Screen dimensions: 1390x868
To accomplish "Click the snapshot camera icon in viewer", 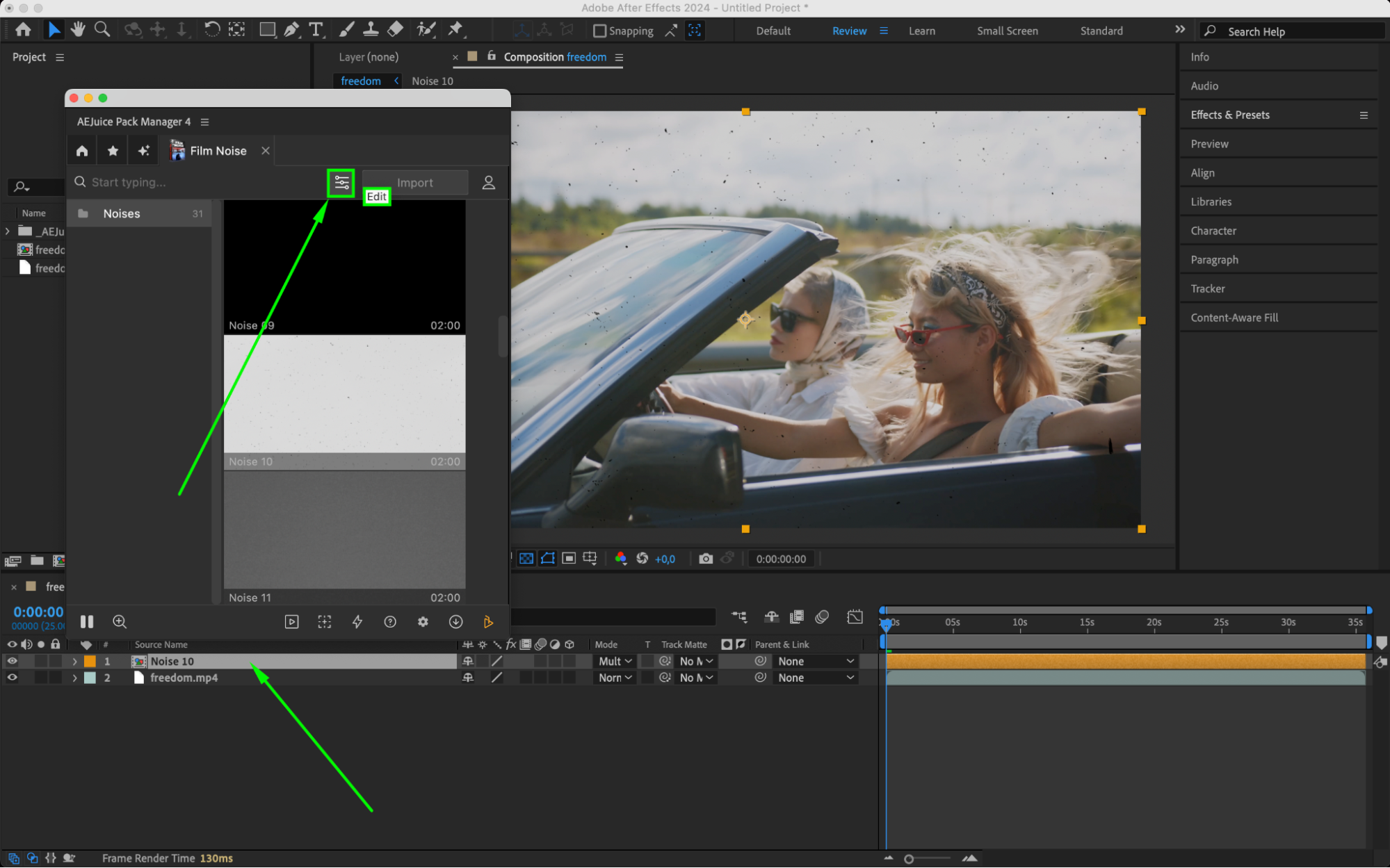I will point(705,559).
